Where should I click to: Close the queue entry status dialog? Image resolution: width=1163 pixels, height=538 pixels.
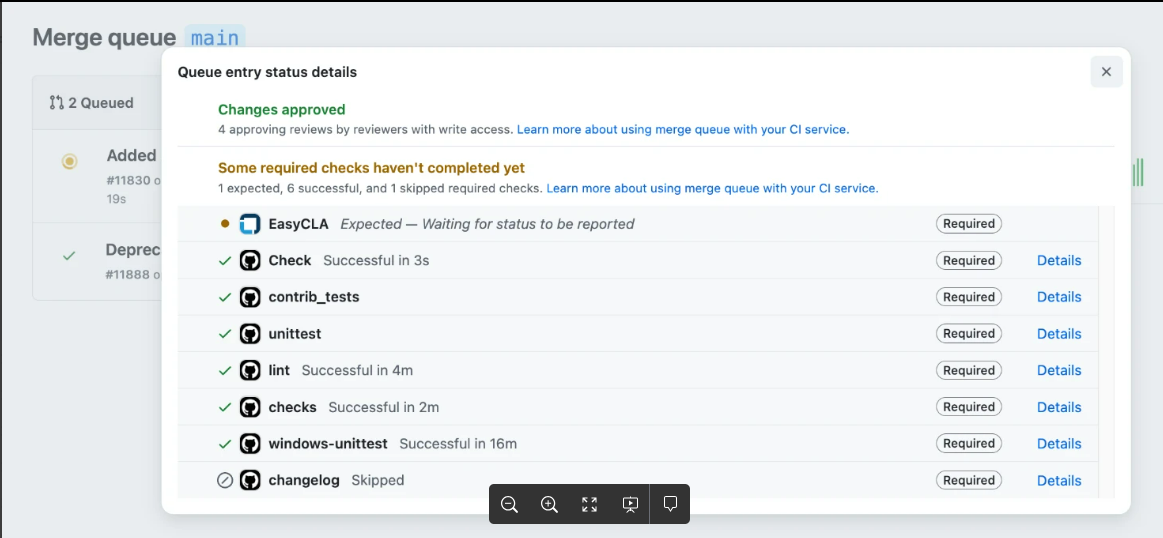click(x=1106, y=72)
